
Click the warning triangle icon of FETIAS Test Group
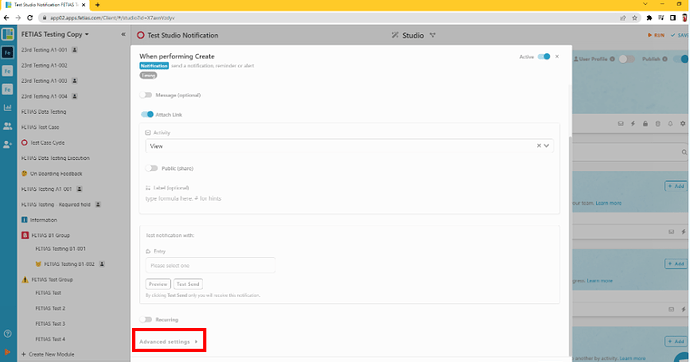click(25, 279)
